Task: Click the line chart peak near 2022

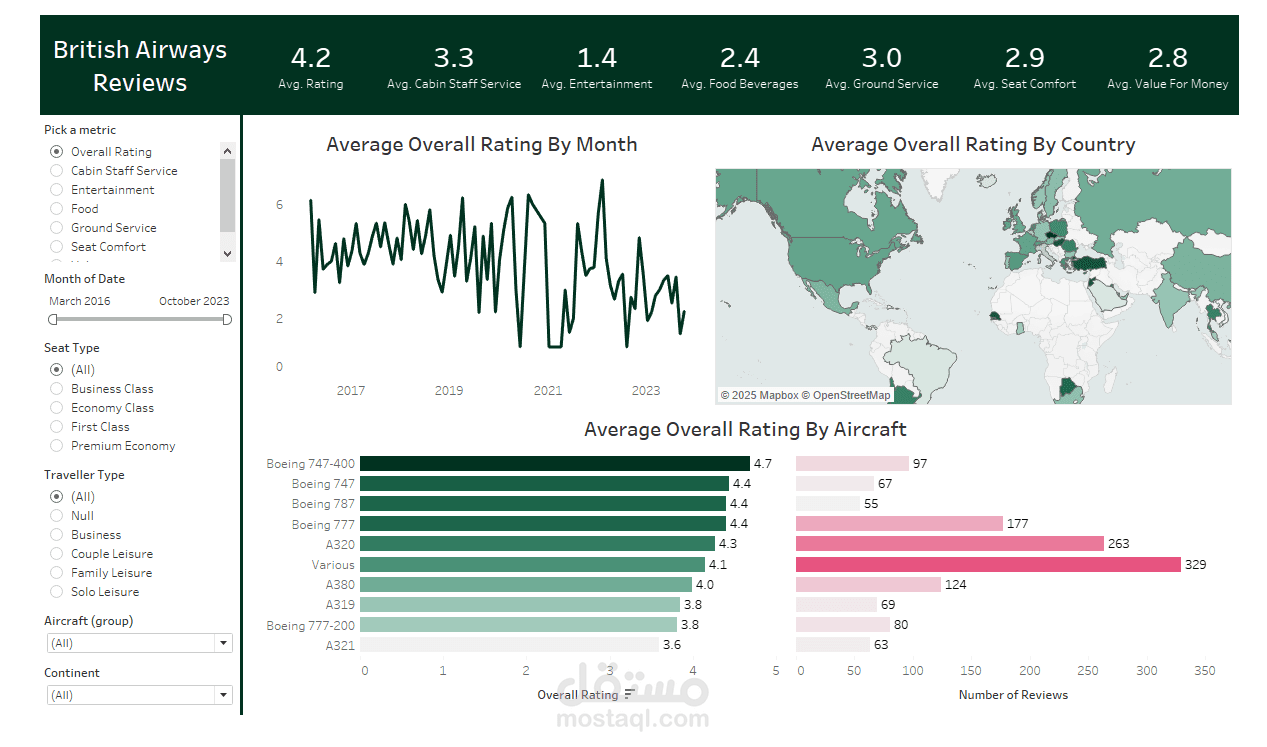Action: [602, 181]
